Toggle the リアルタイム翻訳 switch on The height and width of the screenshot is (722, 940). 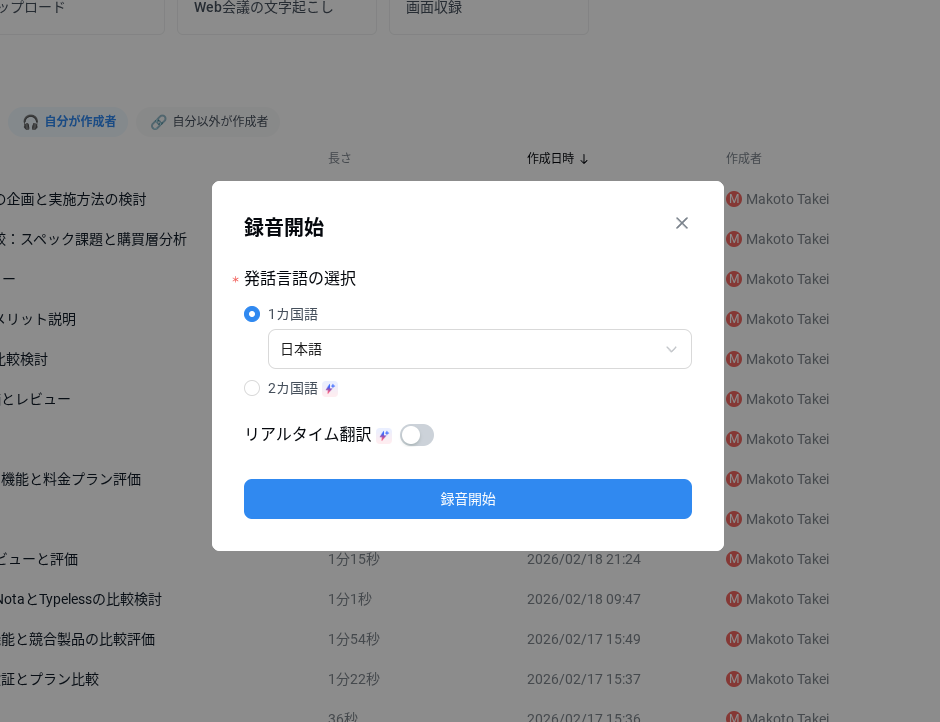[417, 435]
